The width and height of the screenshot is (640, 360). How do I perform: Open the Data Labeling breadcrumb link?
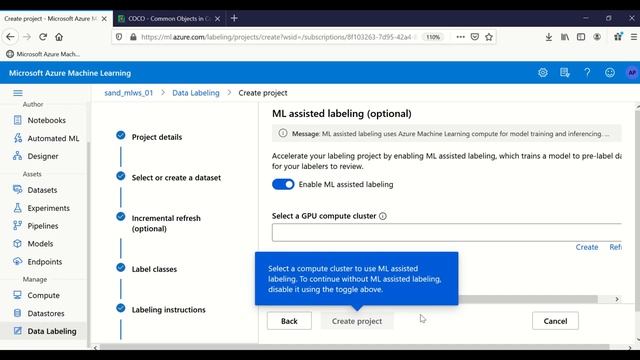(196, 93)
